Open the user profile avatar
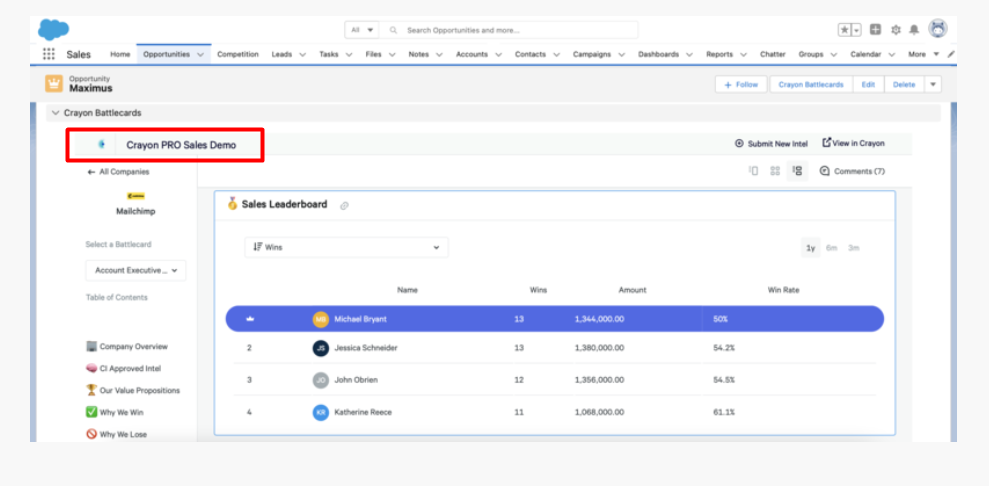The image size is (989, 486). pyautogui.click(x=938, y=28)
